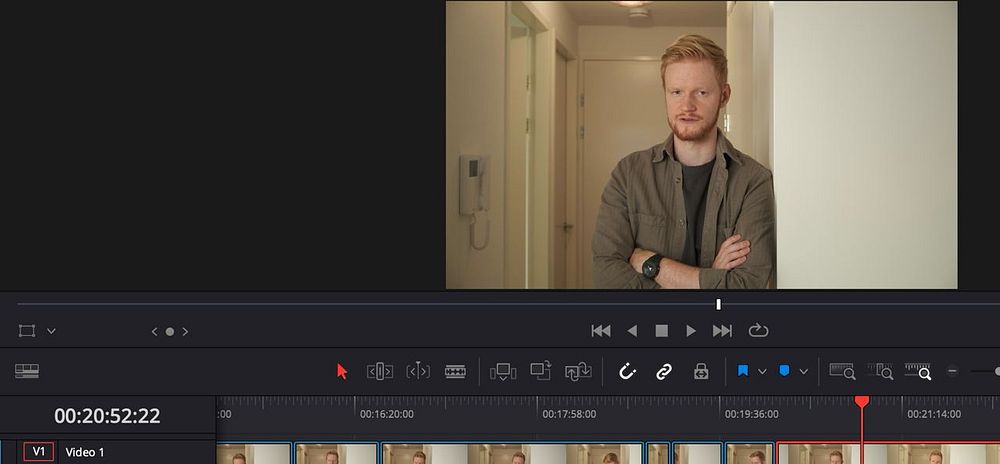Click Custom Zoom icon
This screenshot has width=1000, height=464.
point(918,372)
